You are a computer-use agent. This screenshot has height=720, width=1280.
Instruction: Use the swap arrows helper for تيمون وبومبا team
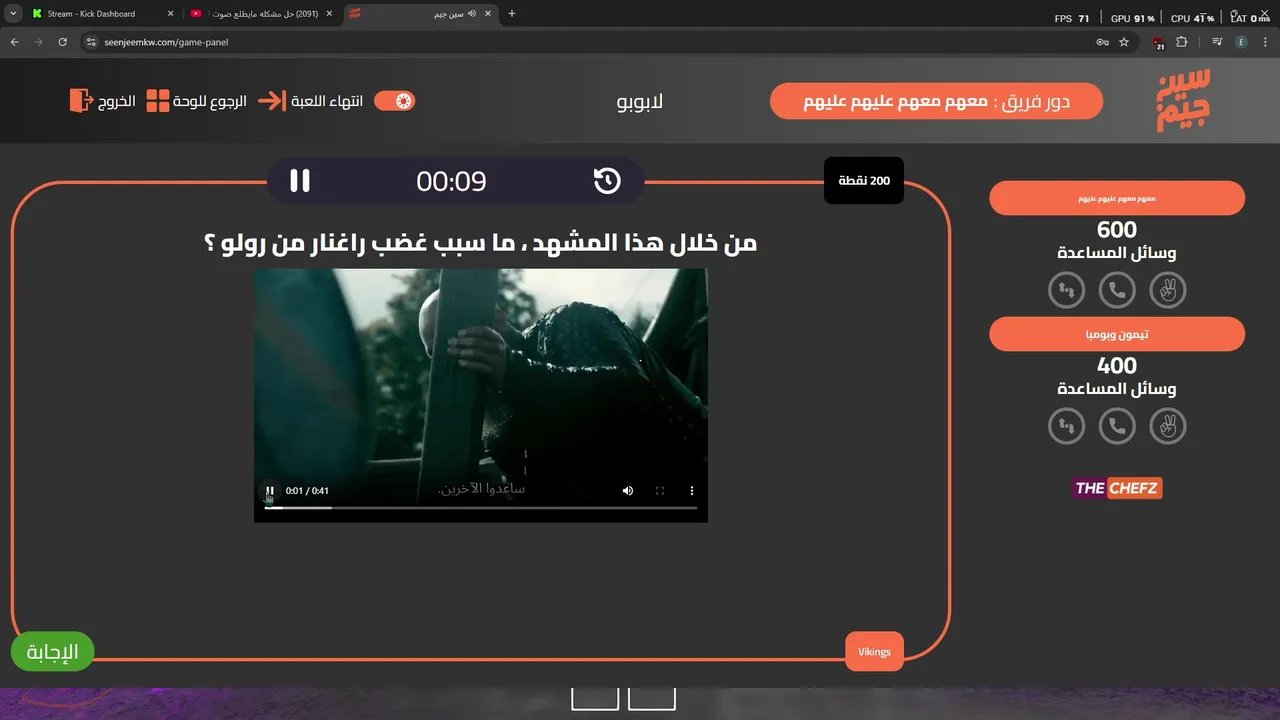click(x=1067, y=427)
